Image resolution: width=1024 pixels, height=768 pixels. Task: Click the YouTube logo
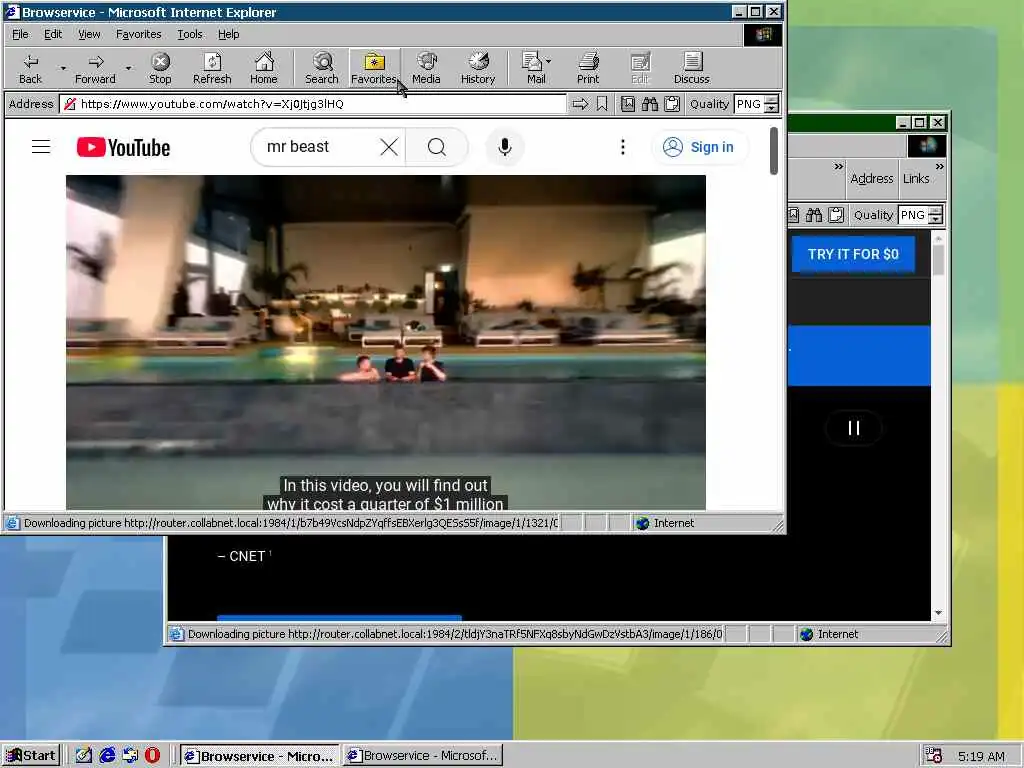(123, 147)
